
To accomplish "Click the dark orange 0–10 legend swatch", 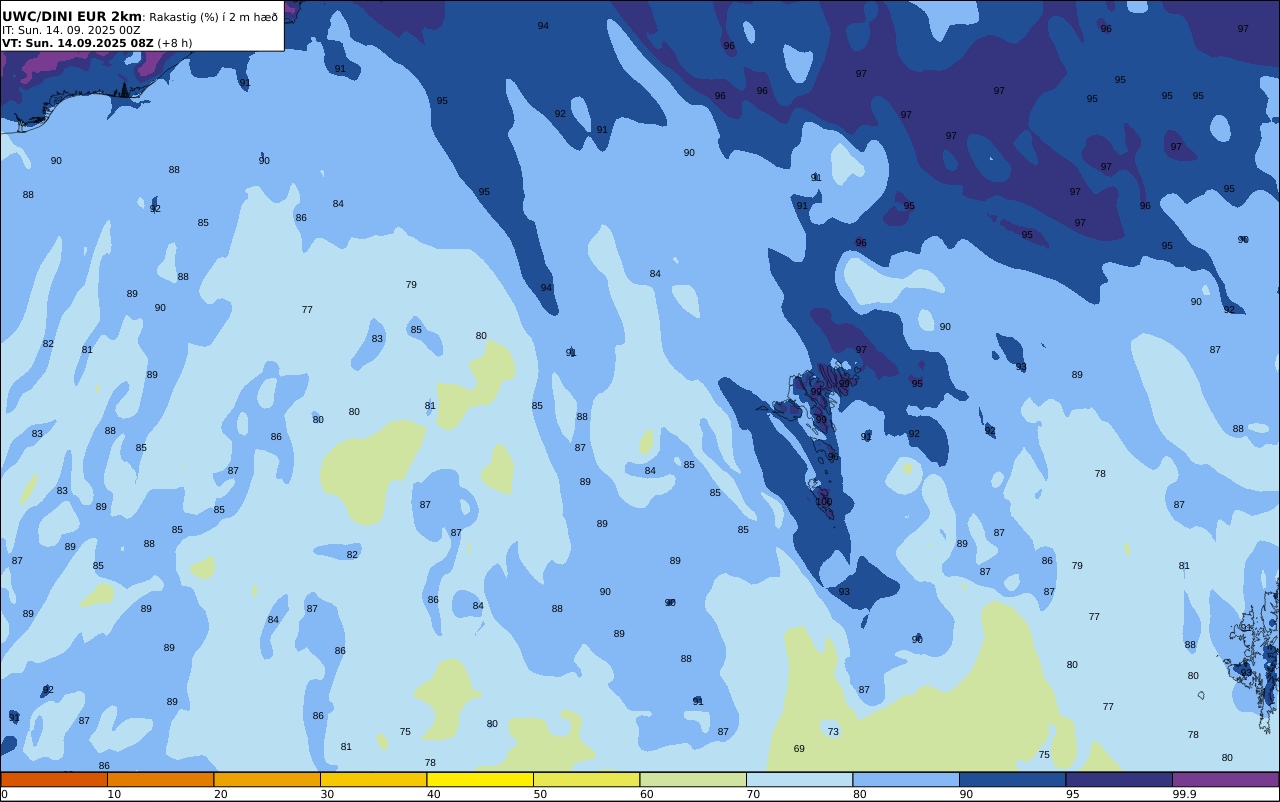I will [54, 779].
